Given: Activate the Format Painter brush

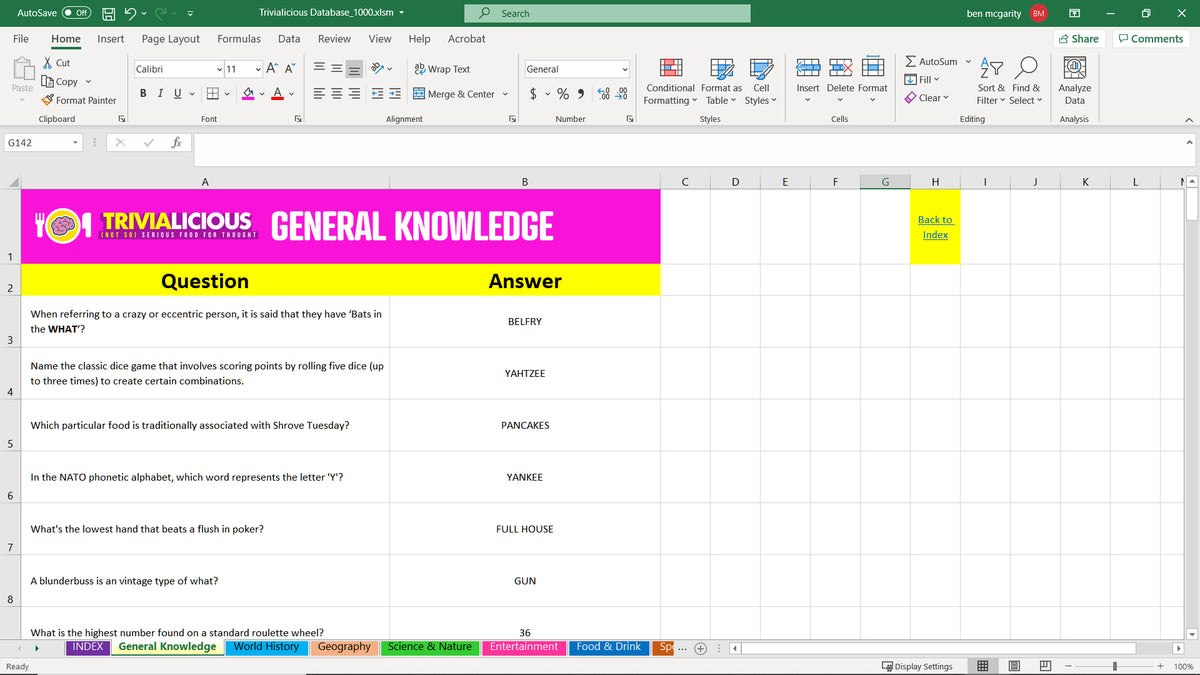Looking at the screenshot, I should [x=47, y=100].
